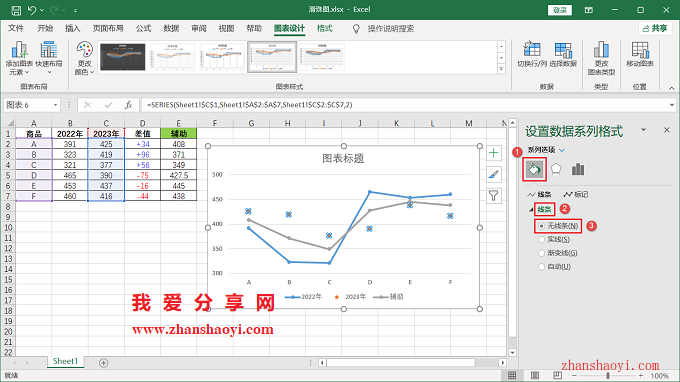This screenshot has height=382, width=680.
Task: Click the zoom slider handle
Action: click(608, 375)
